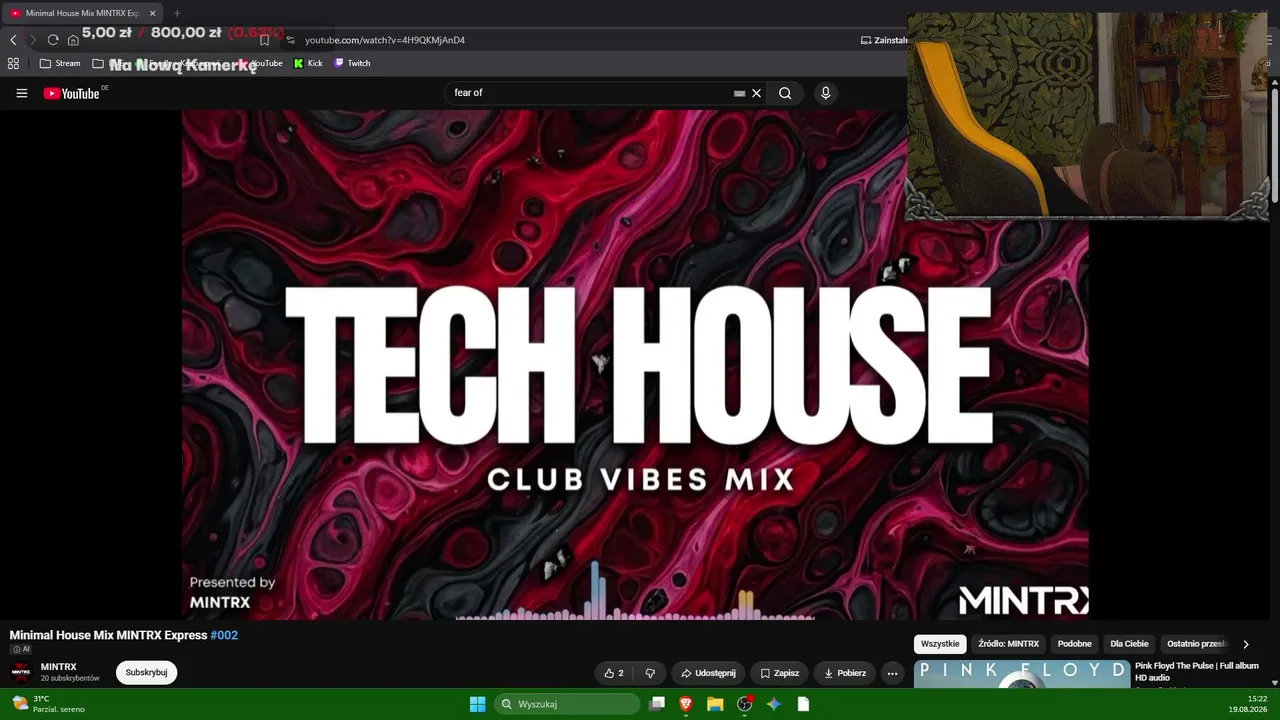The width and height of the screenshot is (1280, 720).
Task: Download the video with Pobierz
Action: click(845, 673)
